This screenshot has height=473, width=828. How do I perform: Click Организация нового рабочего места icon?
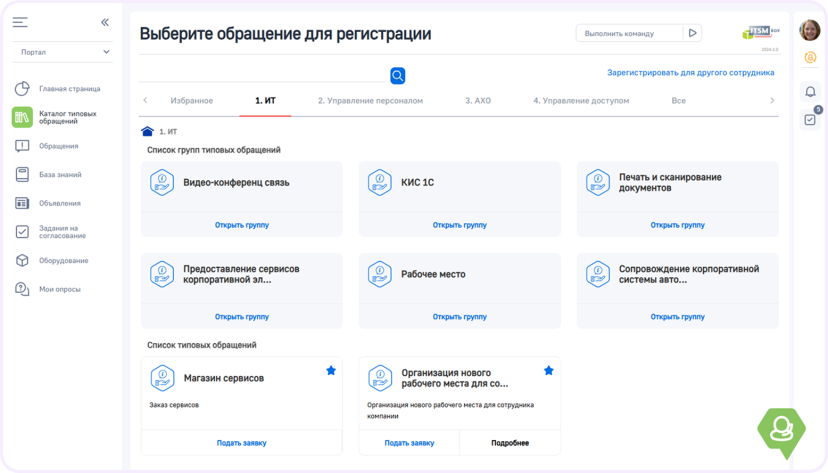(380, 379)
